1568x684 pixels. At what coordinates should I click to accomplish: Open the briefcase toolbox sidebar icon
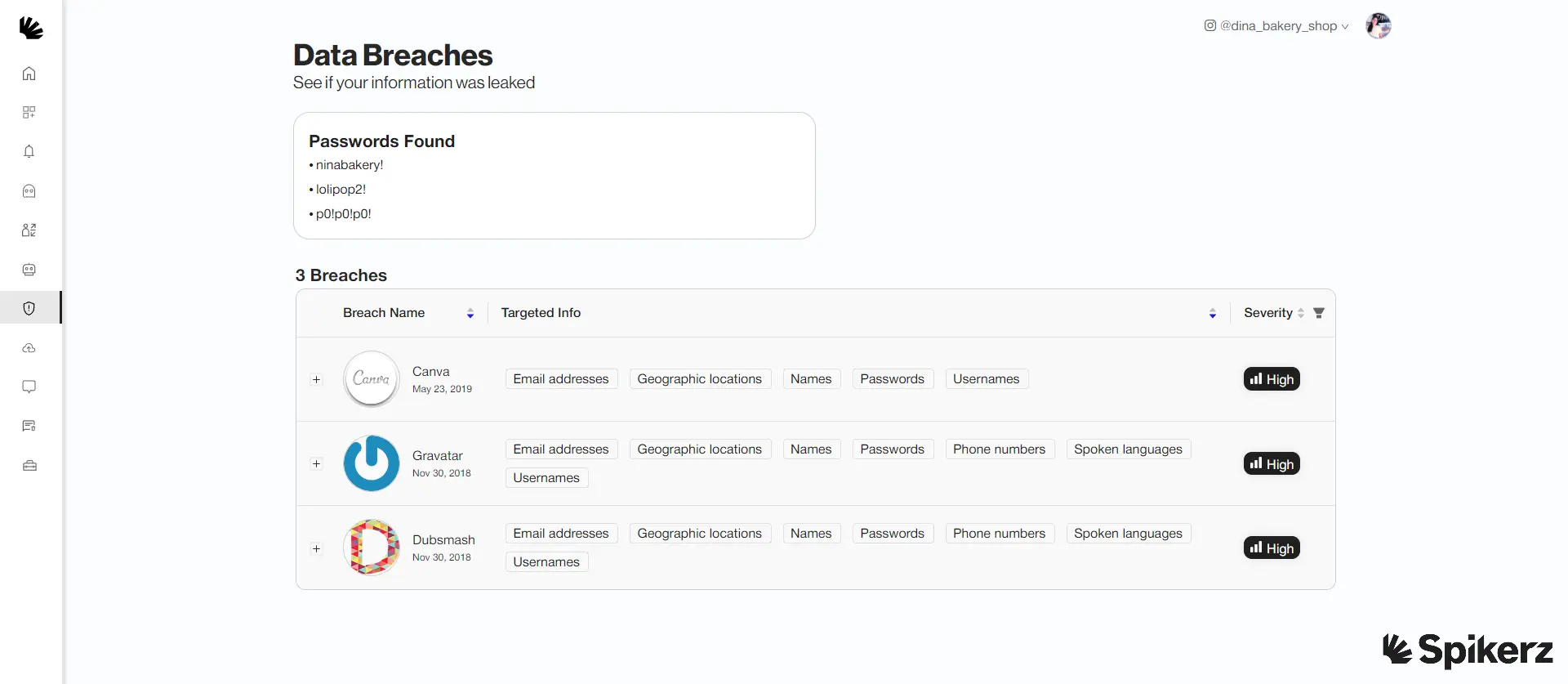click(29, 466)
